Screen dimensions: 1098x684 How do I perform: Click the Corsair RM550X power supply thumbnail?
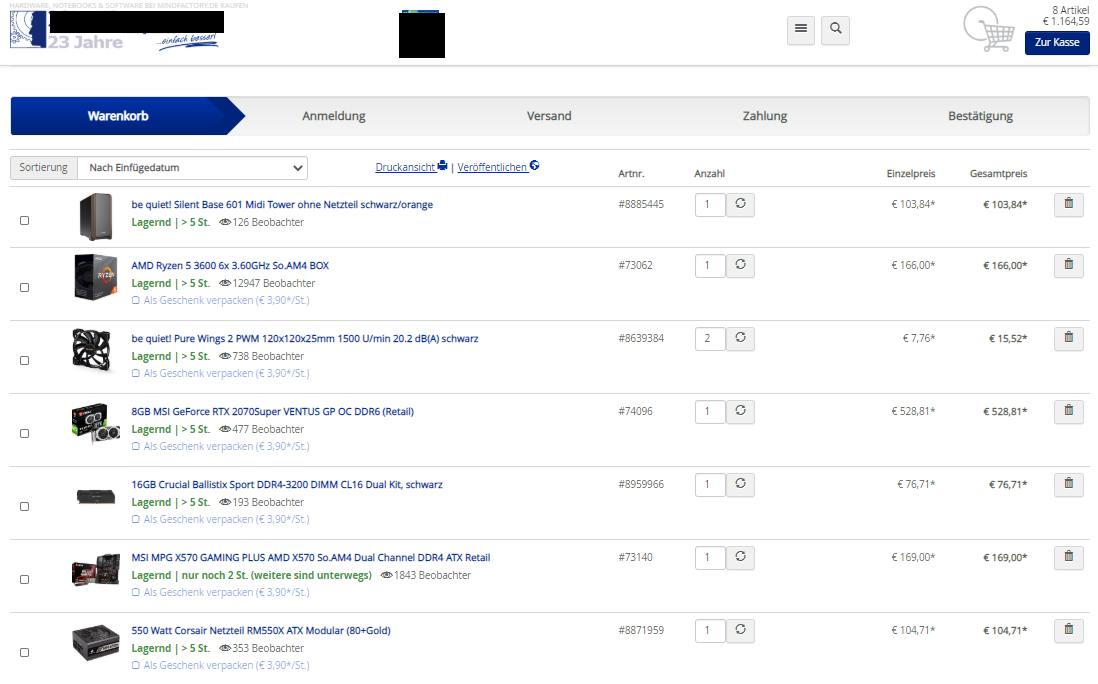[96, 642]
